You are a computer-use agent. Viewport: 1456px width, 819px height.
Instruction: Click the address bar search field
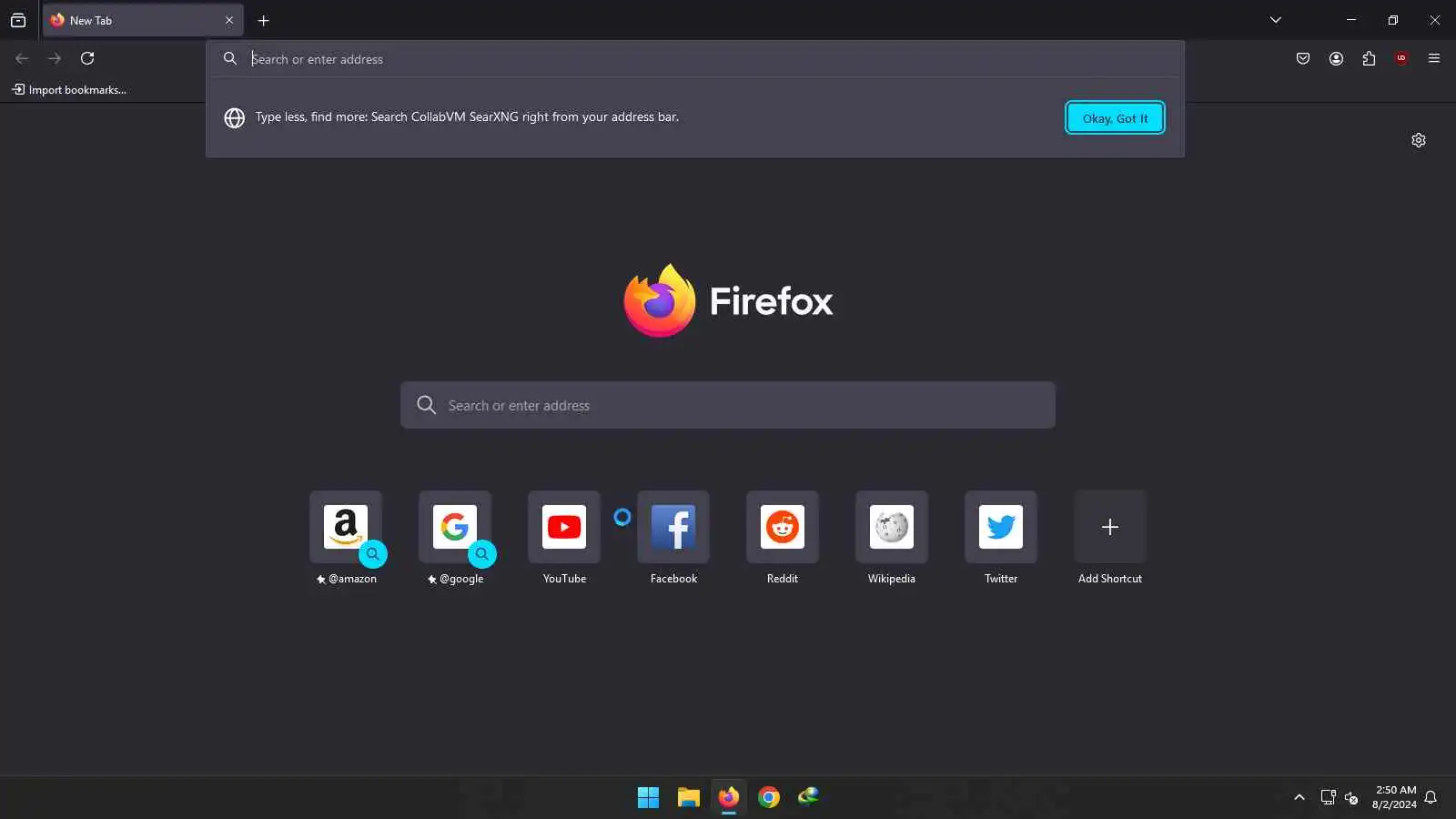click(x=695, y=59)
